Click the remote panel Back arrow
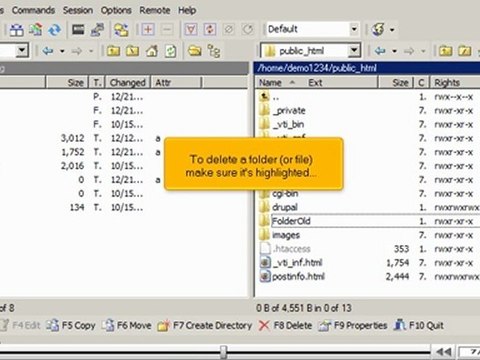The width and height of the screenshot is (480, 360). [380, 51]
